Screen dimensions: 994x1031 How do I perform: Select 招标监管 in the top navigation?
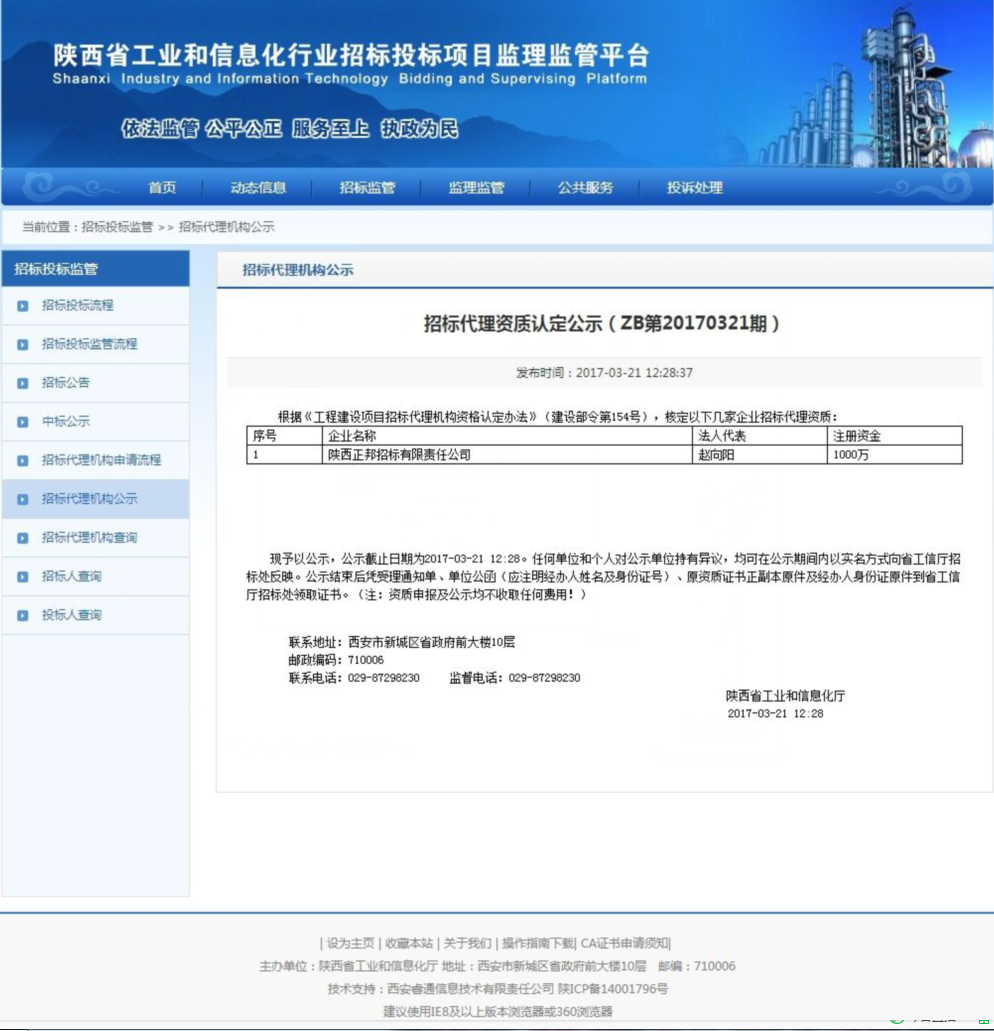(x=367, y=188)
